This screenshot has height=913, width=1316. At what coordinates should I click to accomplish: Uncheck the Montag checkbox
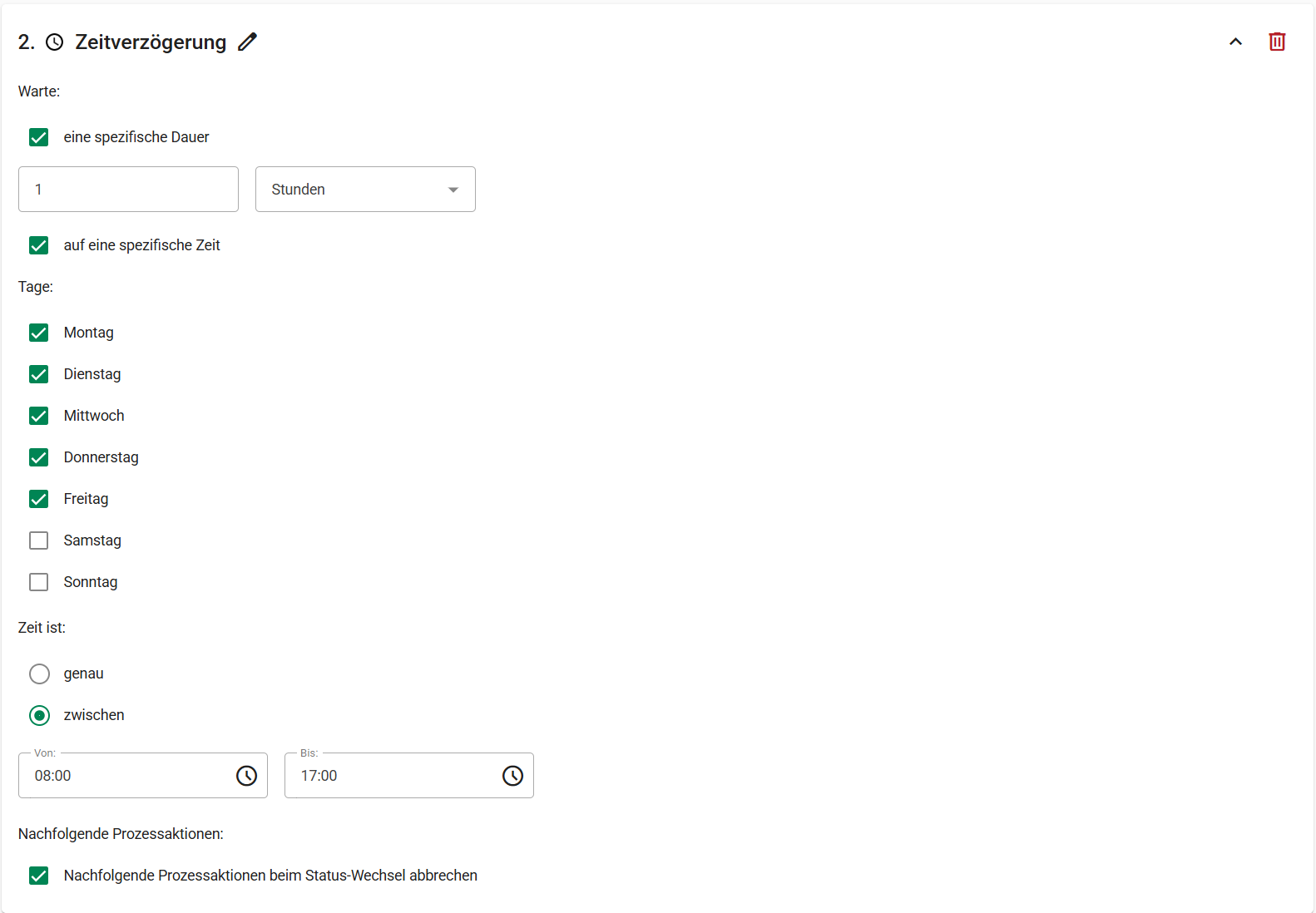(39, 333)
